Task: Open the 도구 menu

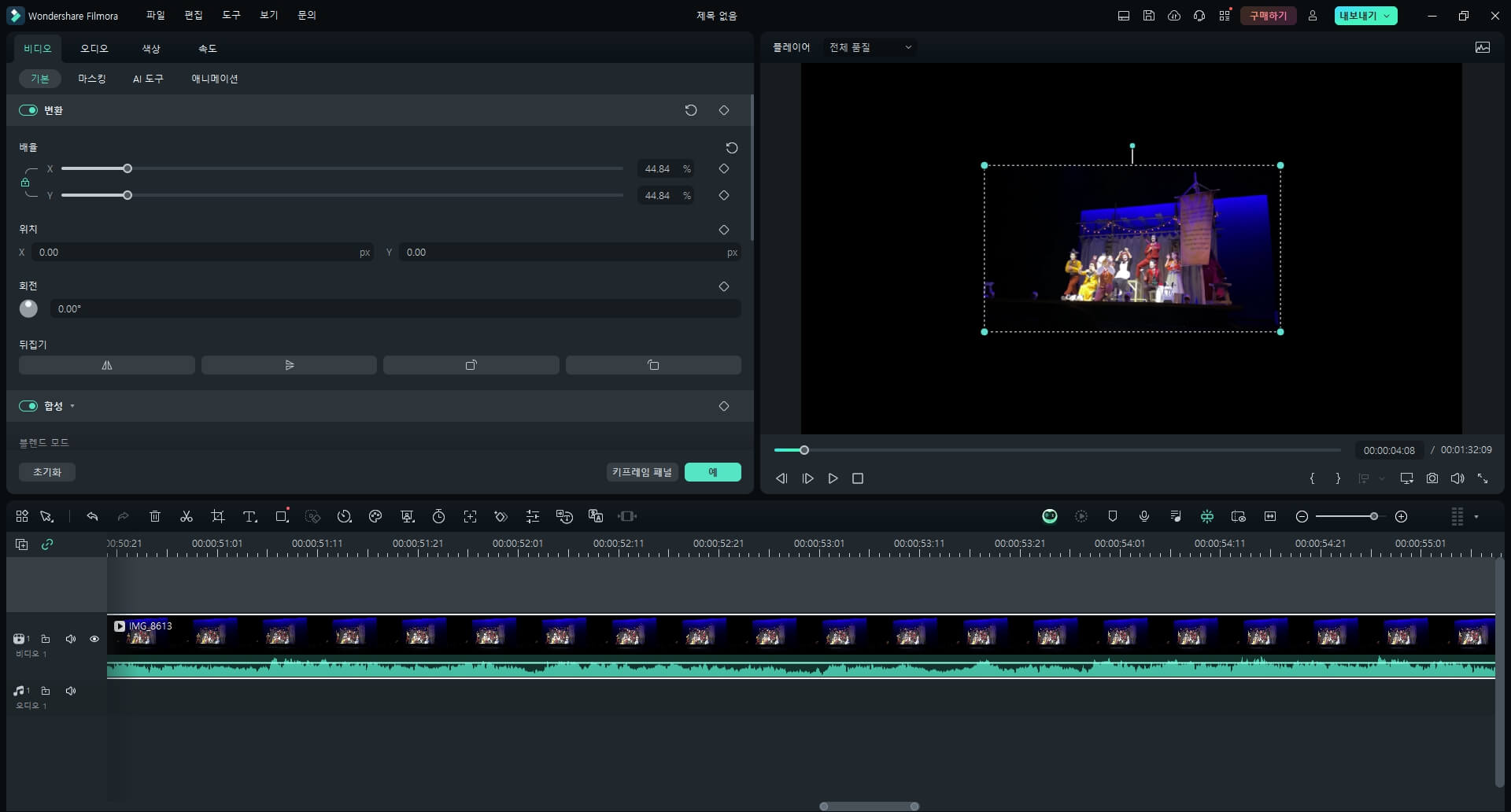Action: (x=231, y=15)
